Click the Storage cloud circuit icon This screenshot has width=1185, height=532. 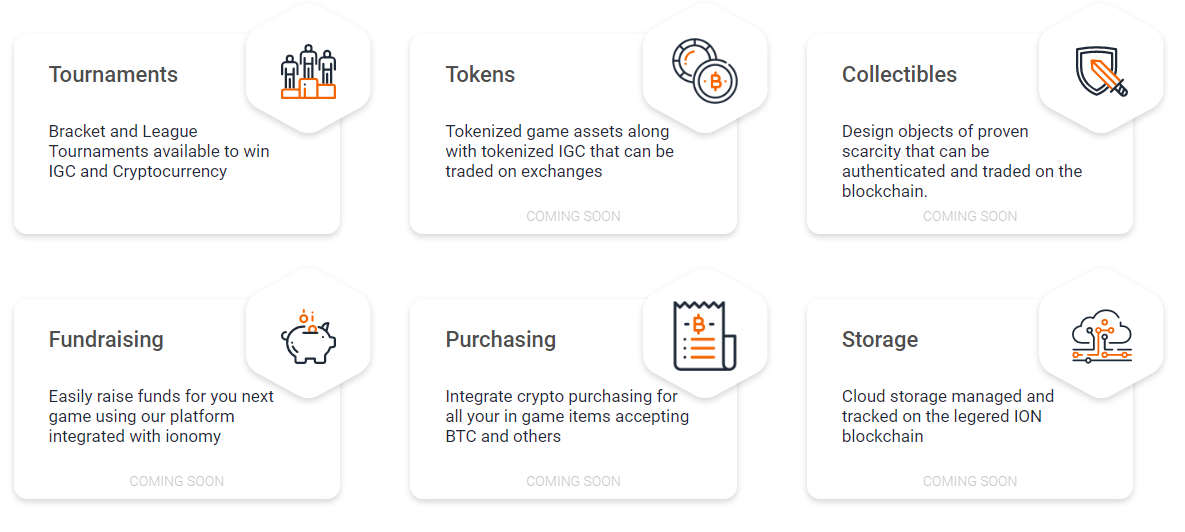1102,336
